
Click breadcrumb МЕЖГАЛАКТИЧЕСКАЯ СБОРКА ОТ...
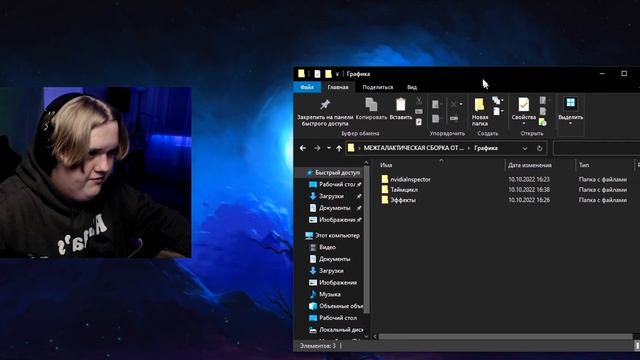tap(413, 148)
